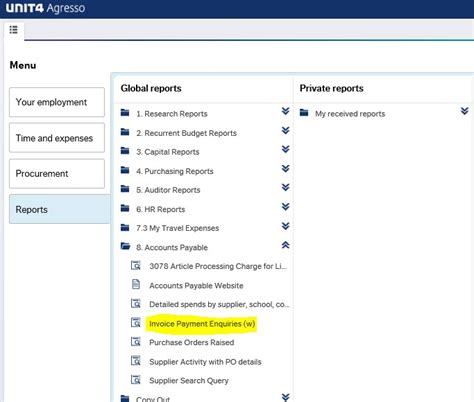
Task: Open 3078 Article Processing Charge report
Action: [x=218, y=266]
